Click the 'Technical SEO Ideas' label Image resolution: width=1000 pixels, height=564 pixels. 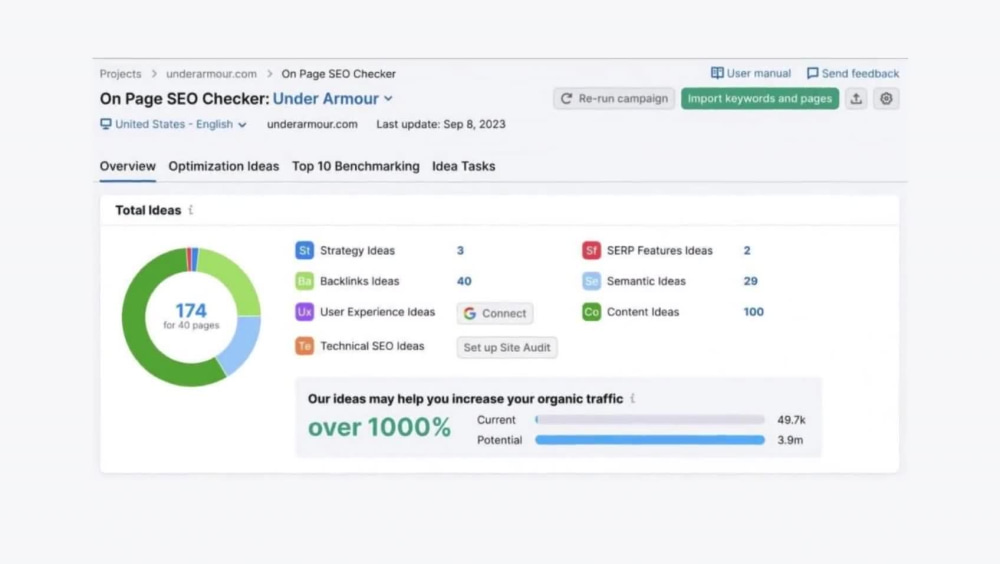(x=372, y=346)
